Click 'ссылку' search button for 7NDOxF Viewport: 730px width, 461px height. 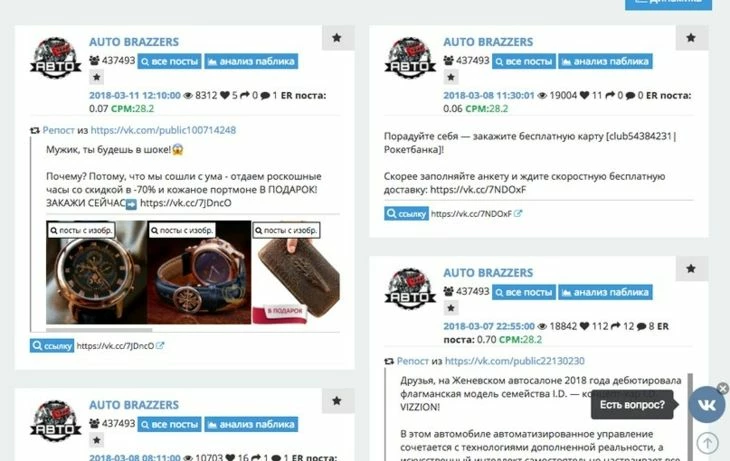pos(406,213)
